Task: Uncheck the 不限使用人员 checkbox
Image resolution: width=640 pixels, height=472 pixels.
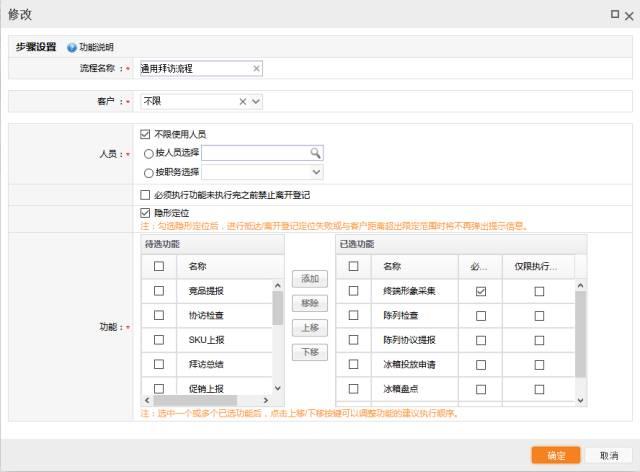Action: tap(148, 134)
